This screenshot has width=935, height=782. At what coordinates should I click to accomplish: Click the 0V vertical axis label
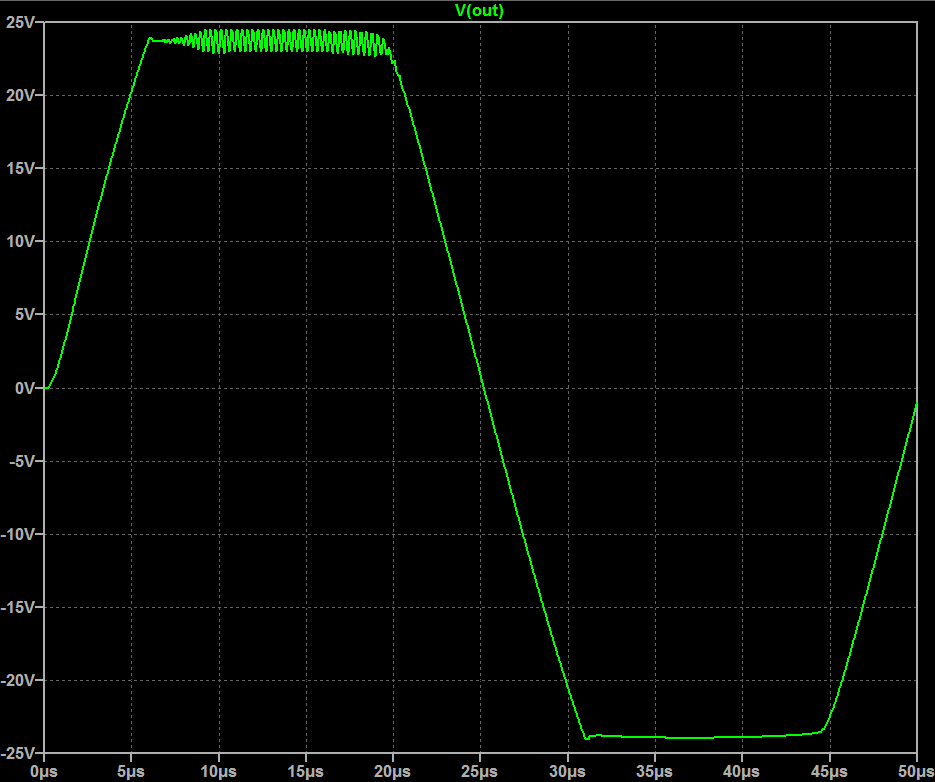click(x=24, y=388)
